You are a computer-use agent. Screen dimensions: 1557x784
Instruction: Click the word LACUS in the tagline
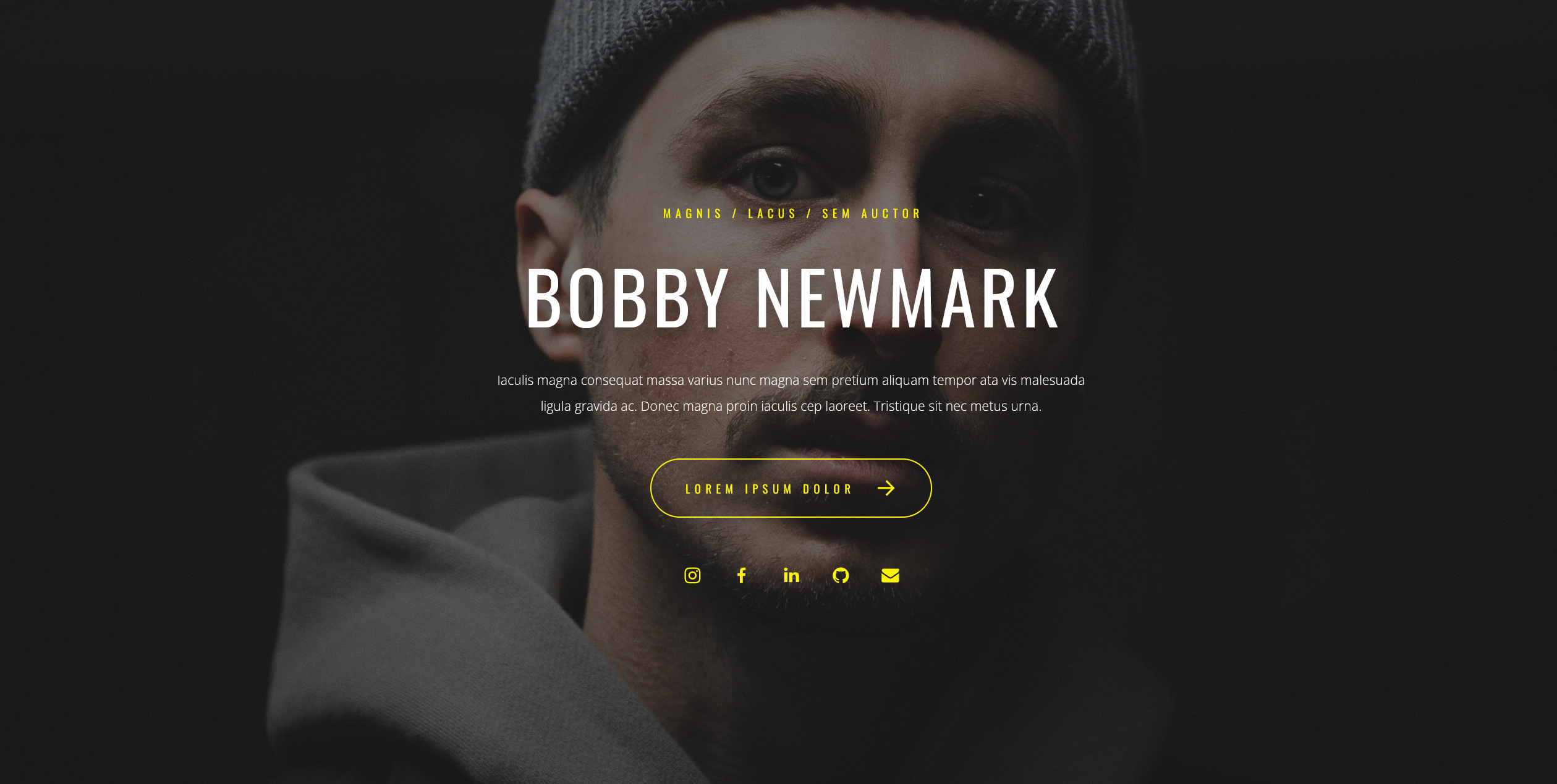pyautogui.click(x=772, y=214)
